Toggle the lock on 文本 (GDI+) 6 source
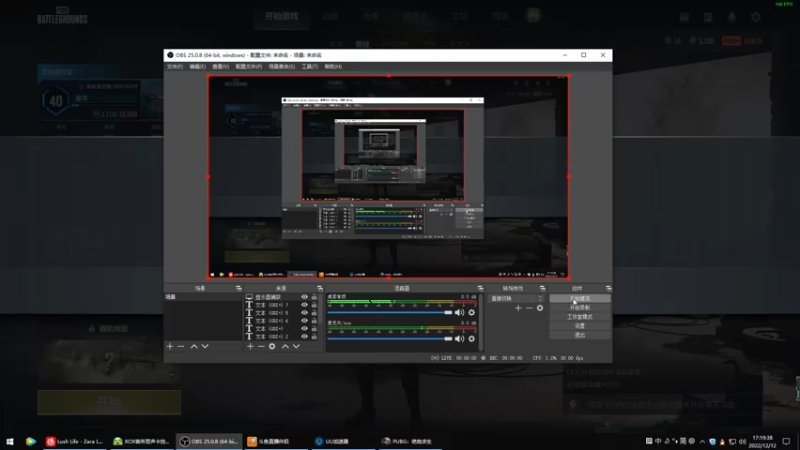800x450 pixels. (314, 321)
